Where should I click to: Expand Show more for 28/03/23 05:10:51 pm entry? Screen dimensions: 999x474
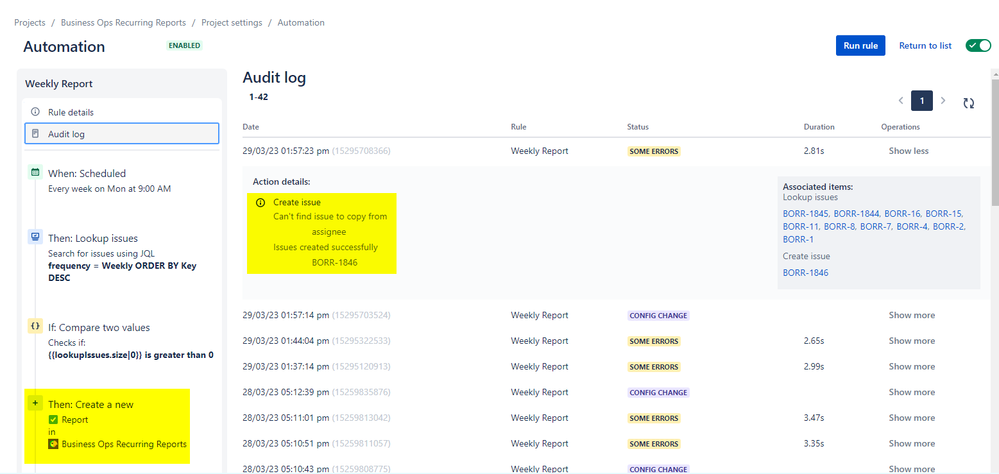click(x=912, y=443)
